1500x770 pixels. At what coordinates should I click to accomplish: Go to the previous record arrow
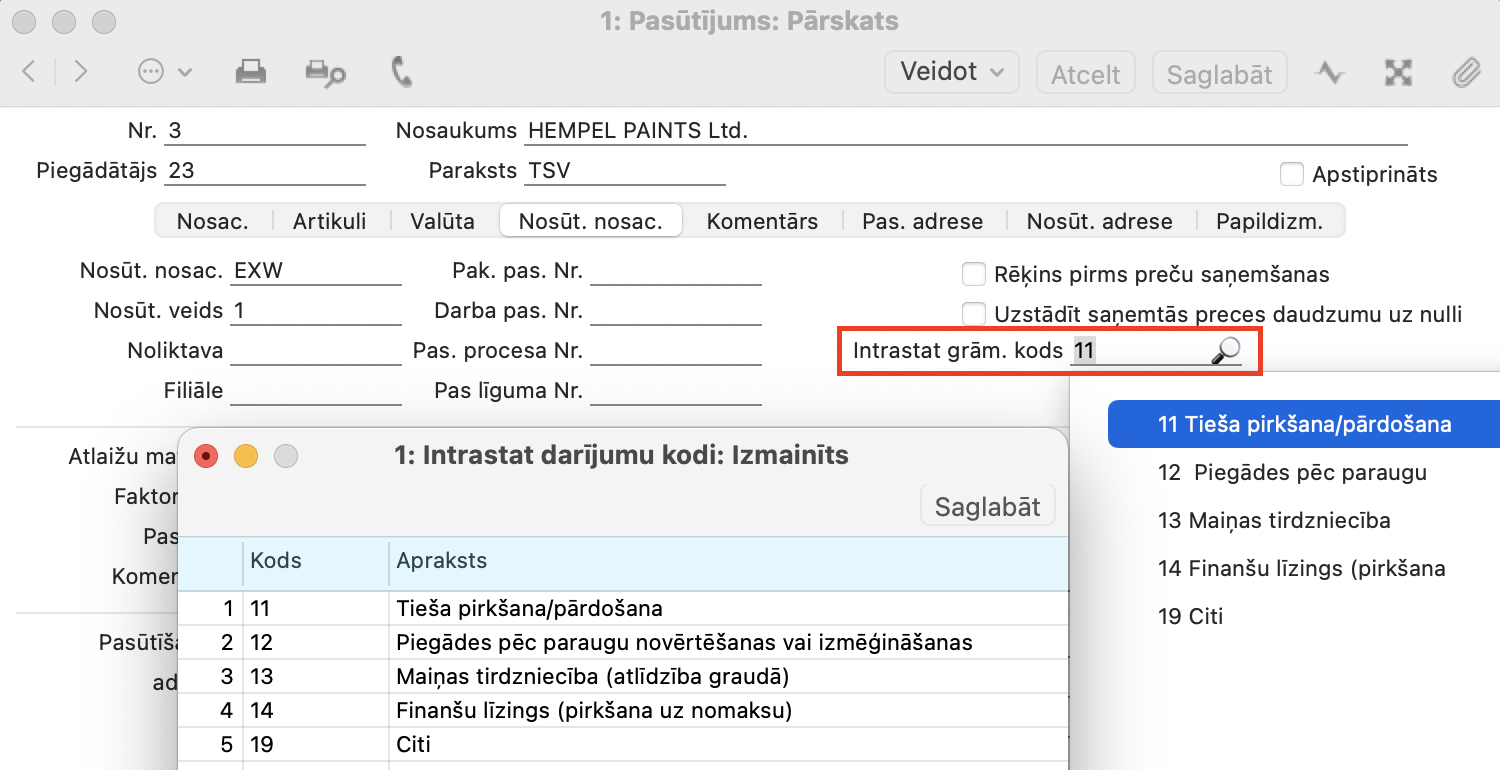tap(29, 72)
